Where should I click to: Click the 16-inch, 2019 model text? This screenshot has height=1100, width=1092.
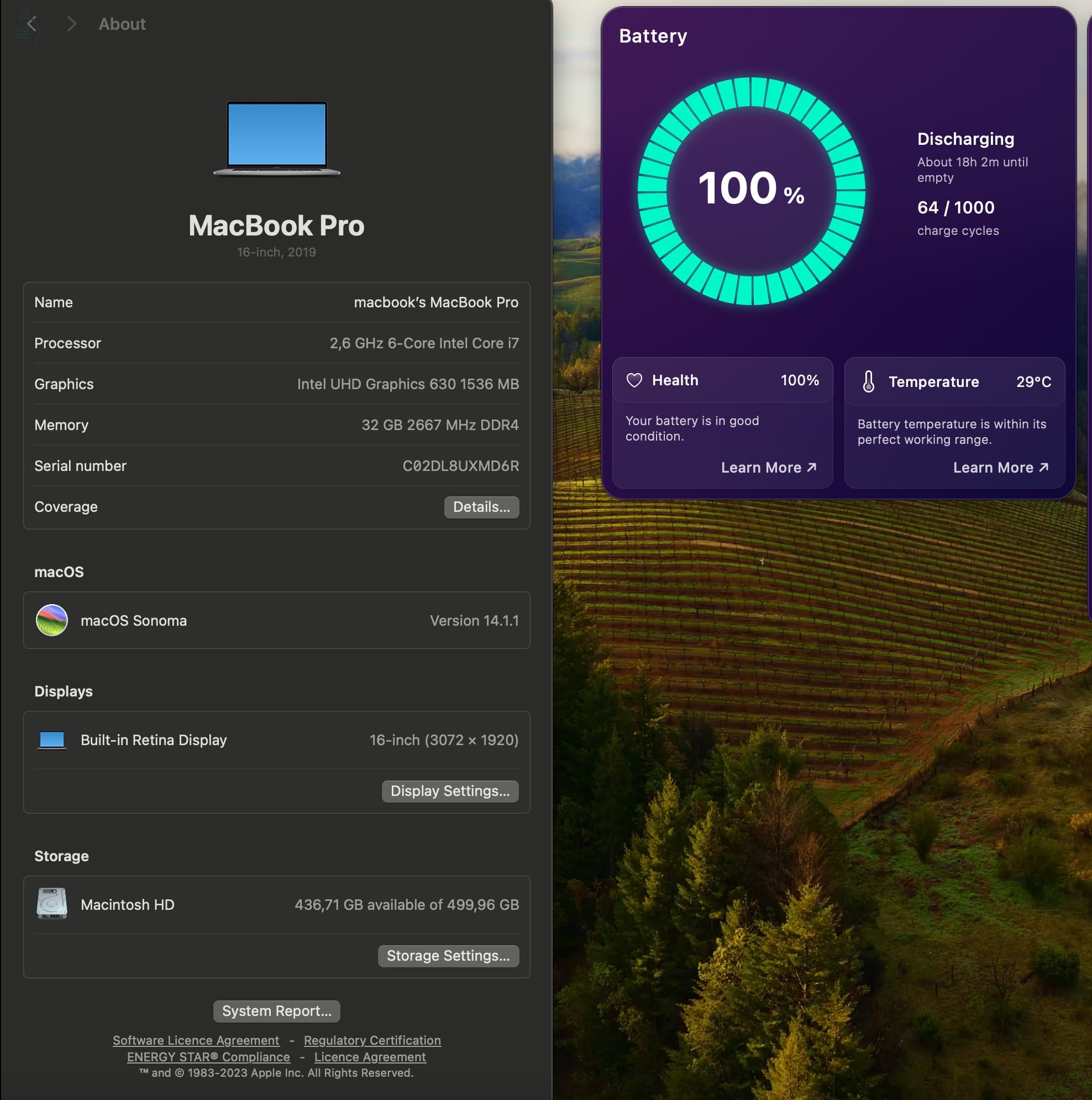pyautogui.click(x=277, y=252)
